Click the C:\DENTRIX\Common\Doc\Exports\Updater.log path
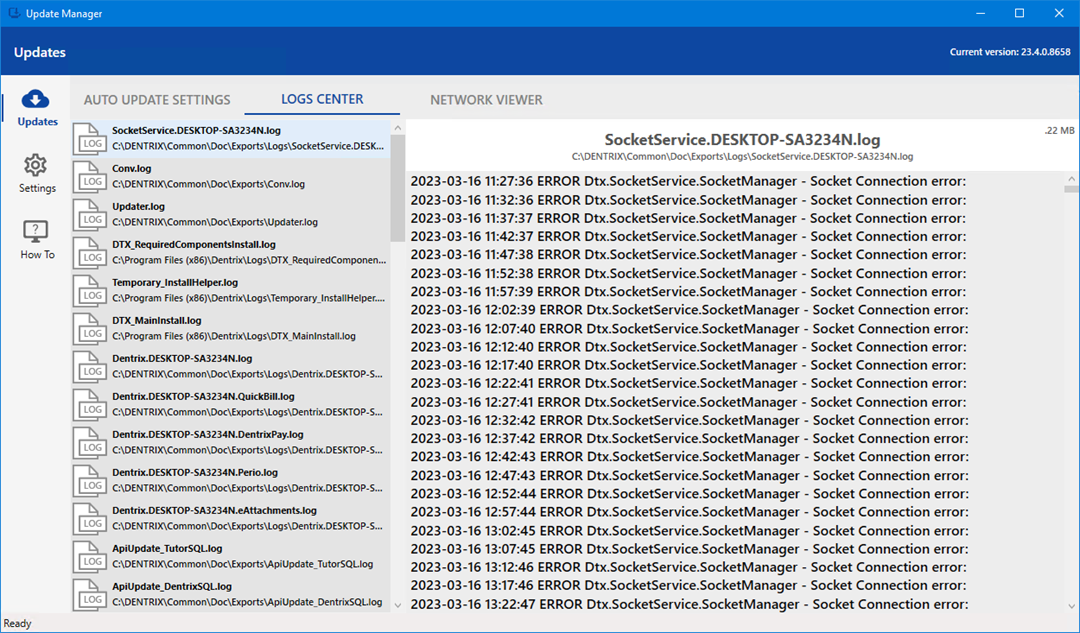 pyautogui.click(x=215, y=222)
